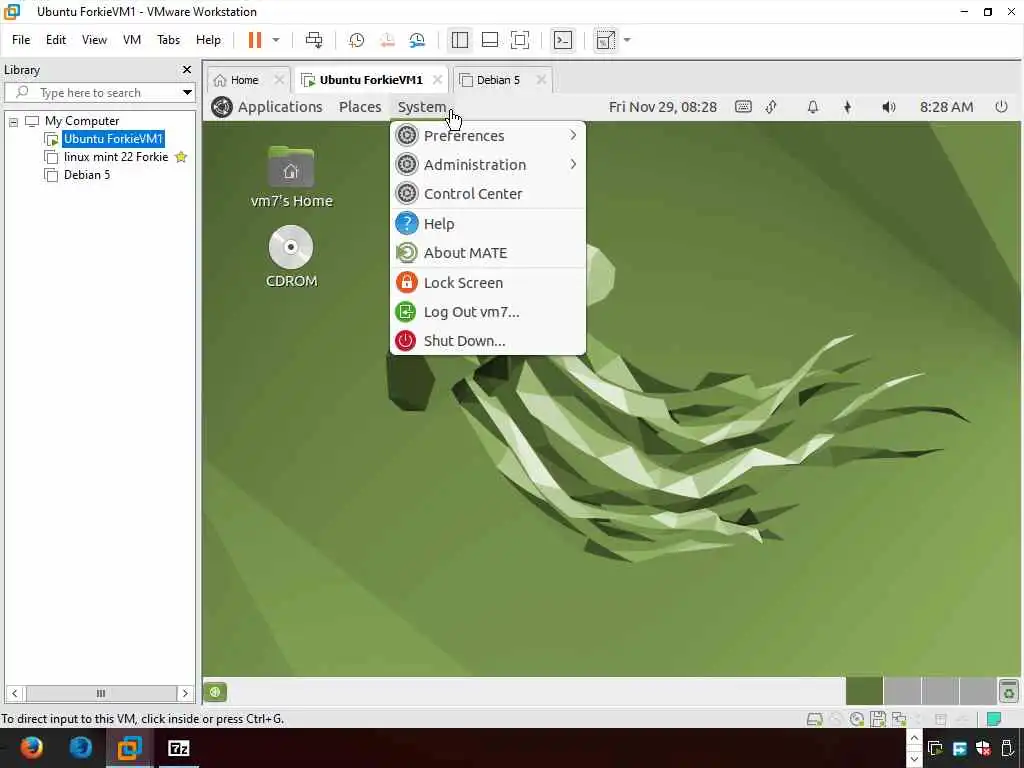This screenshot has width=1024, height=768.
Task: Expand the Administration submenu
Action: [x=487, y=165]
